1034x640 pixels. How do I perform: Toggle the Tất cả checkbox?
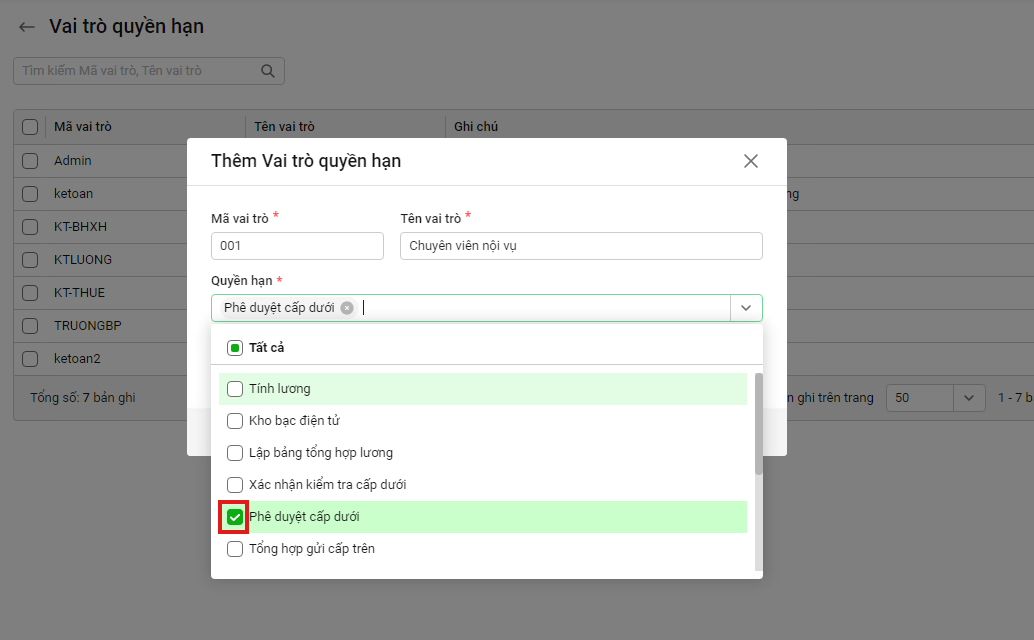tap(235, 348)
